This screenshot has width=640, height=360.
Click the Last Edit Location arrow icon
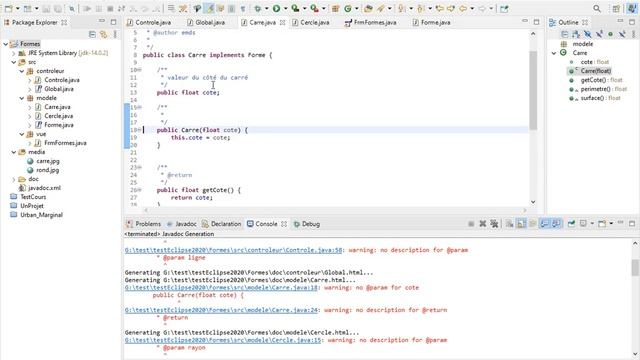tap(440, 9)
